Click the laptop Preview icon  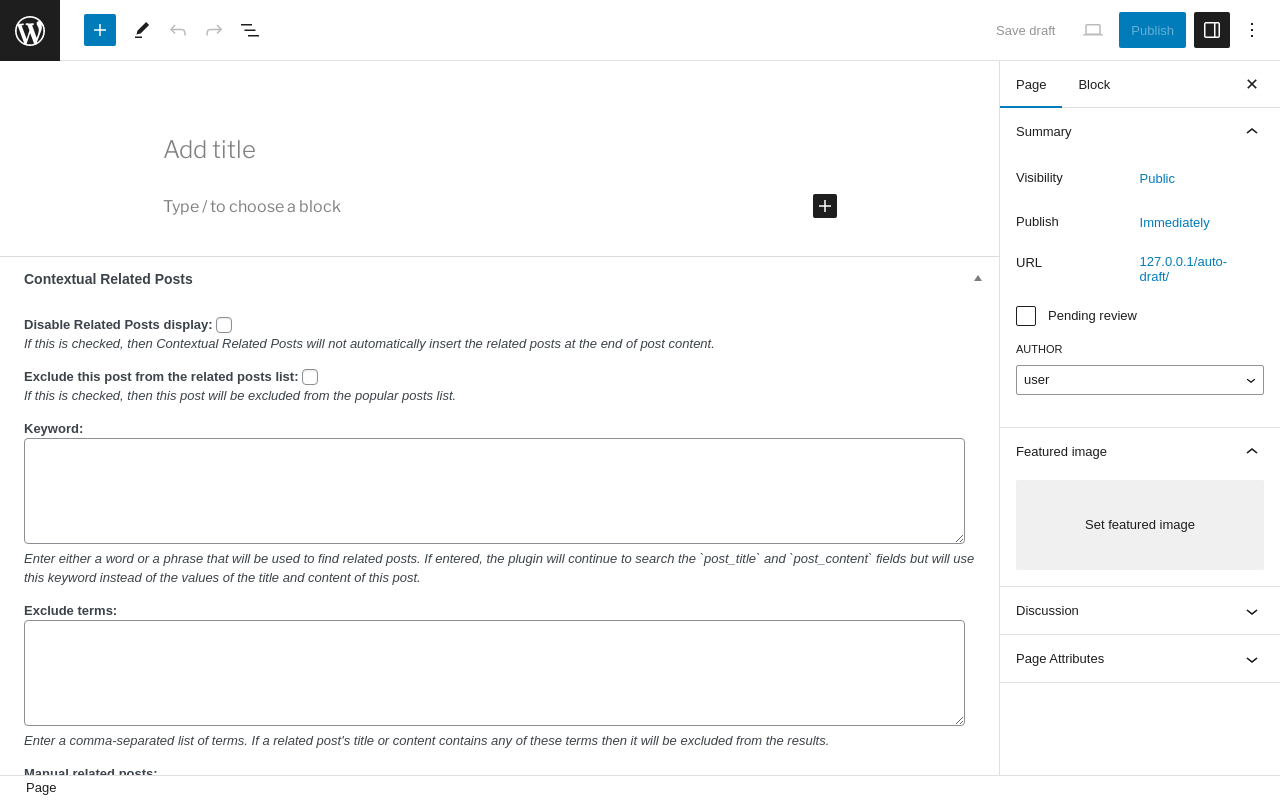(x=1093, y=30)
